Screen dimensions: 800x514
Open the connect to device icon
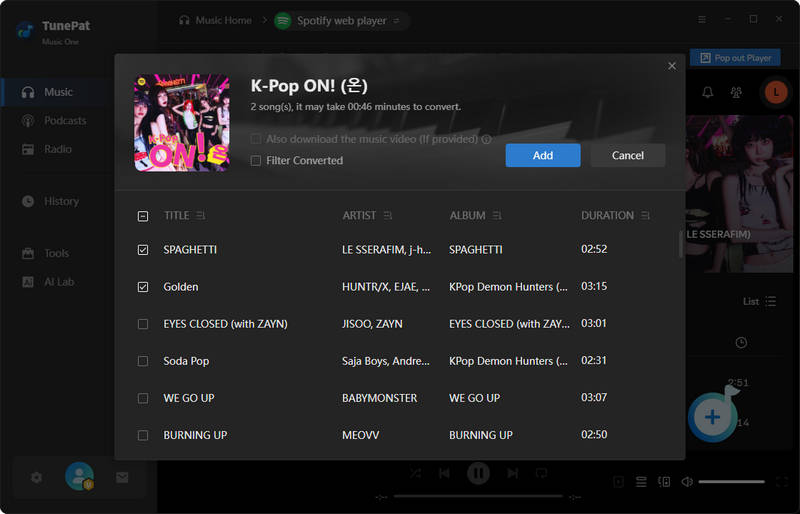pos(664,481)
